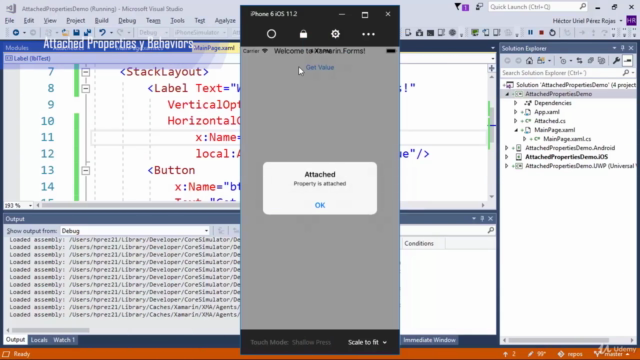Click the Pair to Mac toolbar icon

coord(475,33)
